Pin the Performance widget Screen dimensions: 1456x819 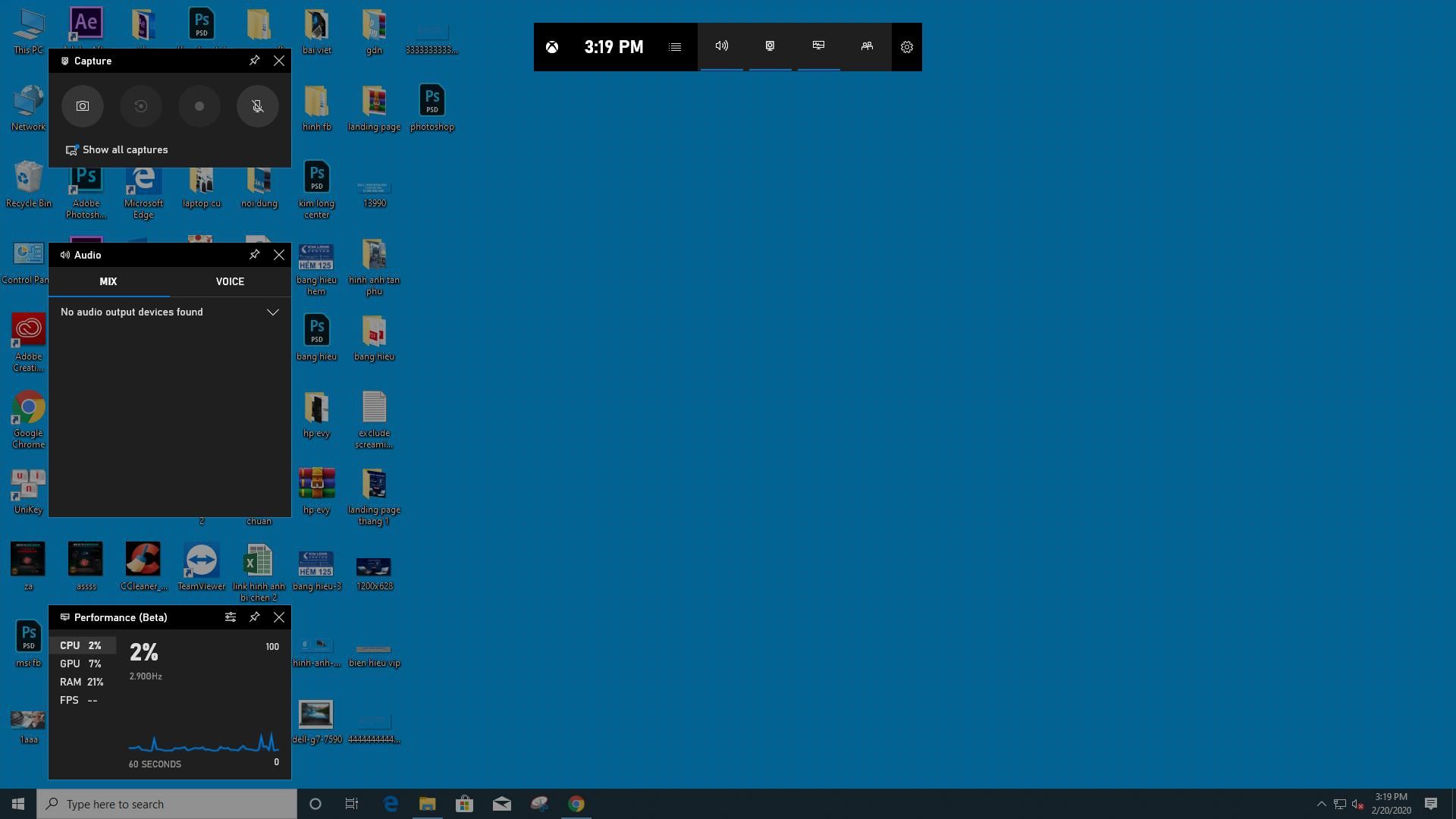[x=255, y=617]
